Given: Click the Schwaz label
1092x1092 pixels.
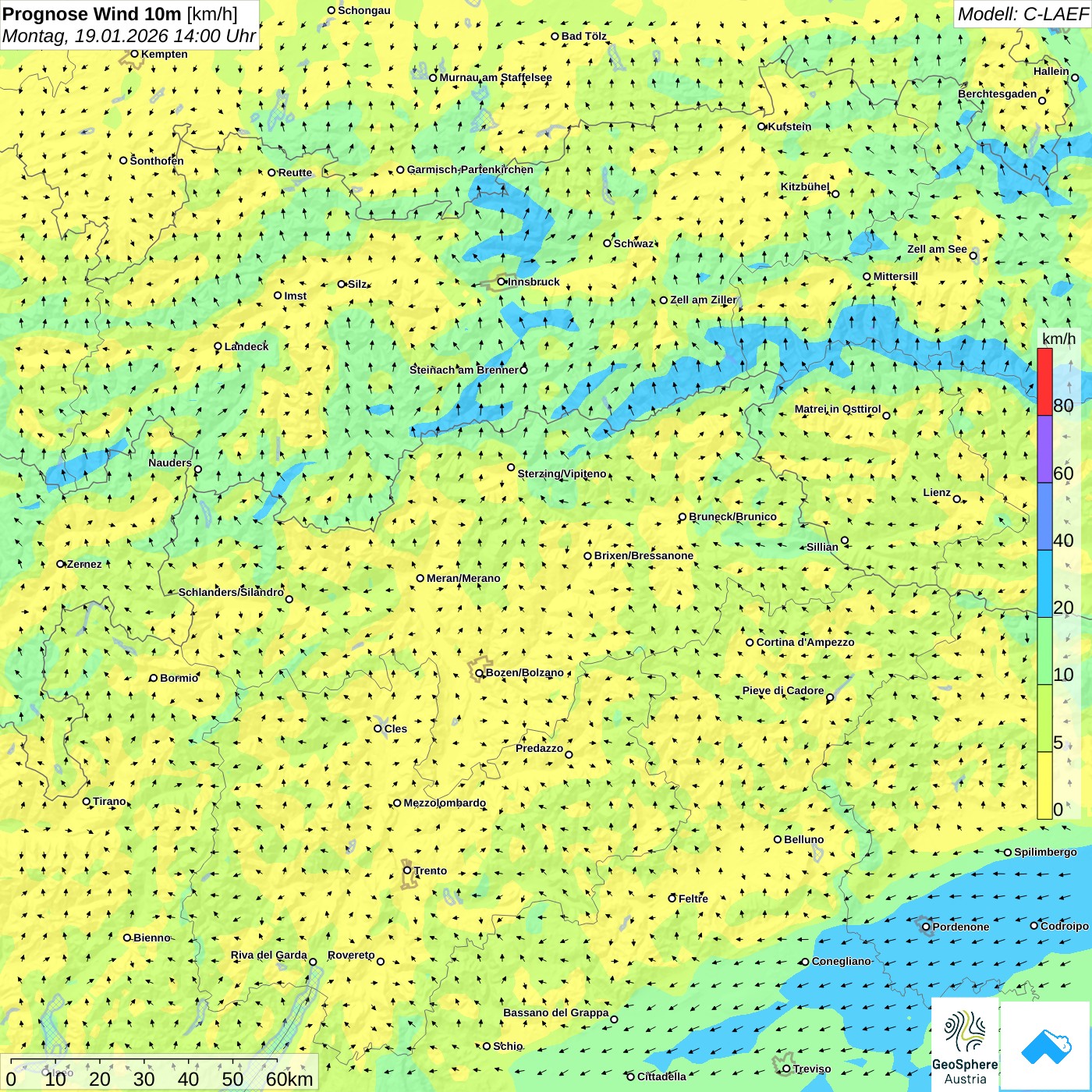Looking at the screenshot, I should pos(633,243).
